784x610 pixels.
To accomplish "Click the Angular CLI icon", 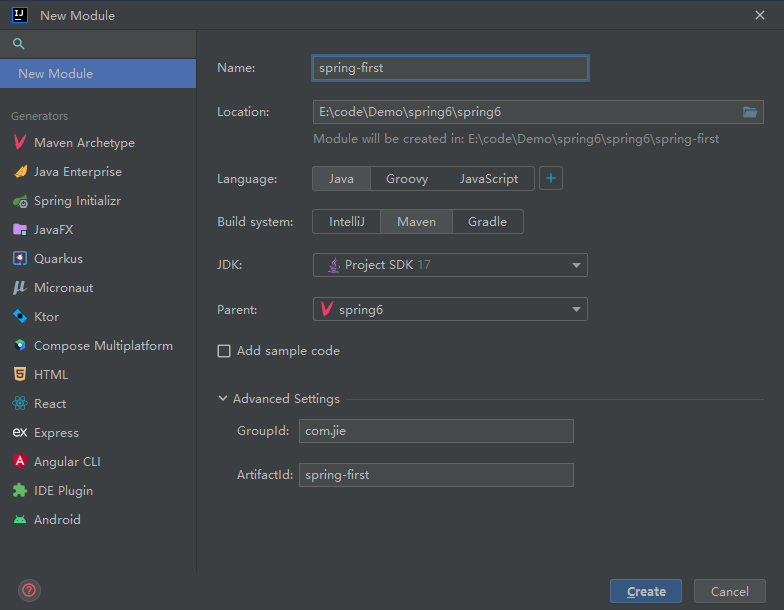I will click(x=20, y=461).
